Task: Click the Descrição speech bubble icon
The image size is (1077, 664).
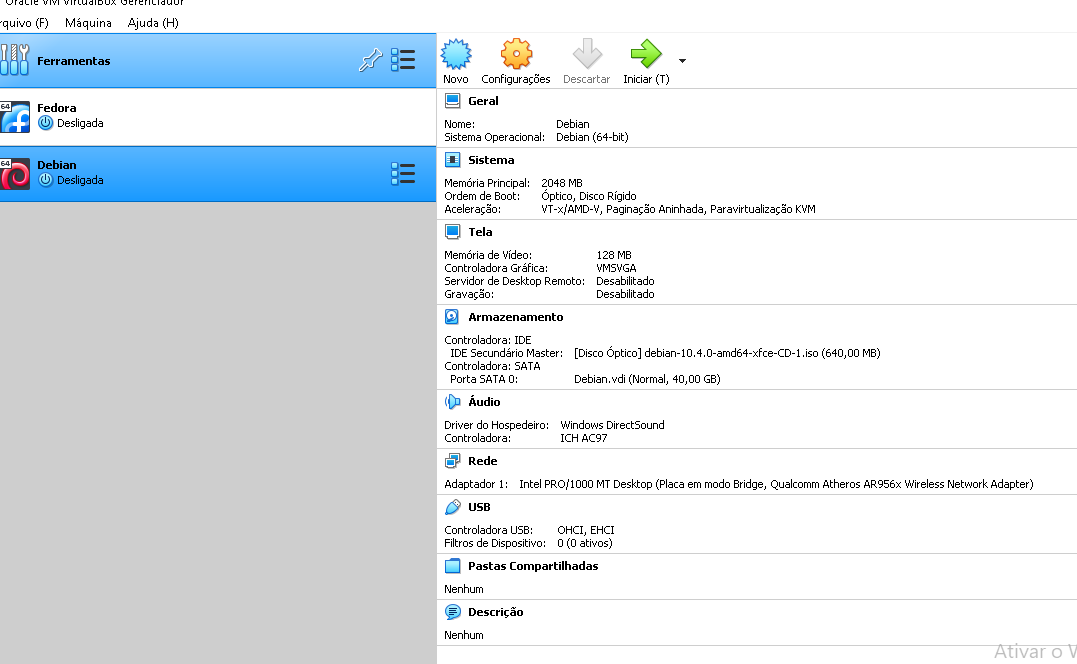Action: pos(452,612)
